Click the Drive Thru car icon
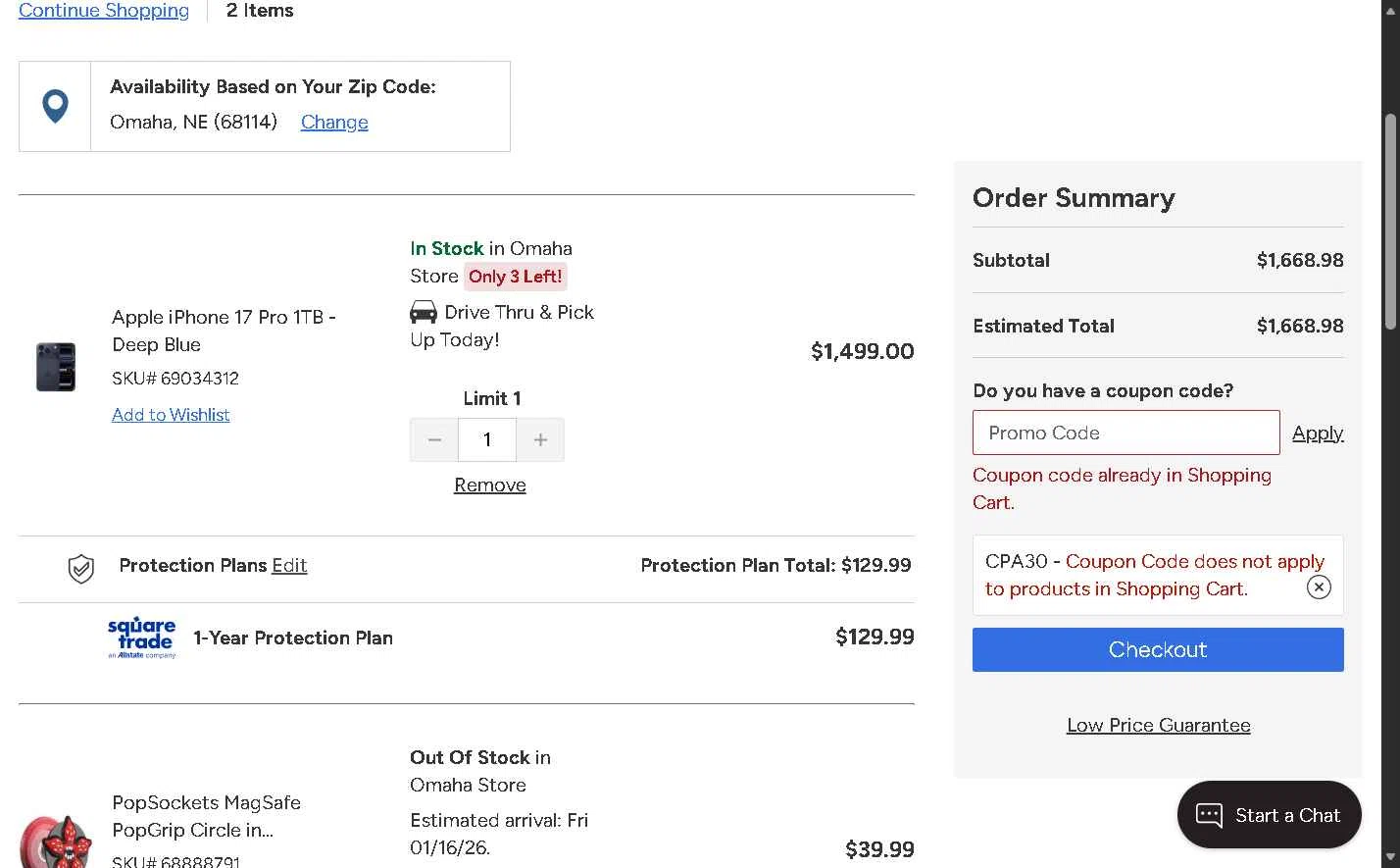 (424, 312)
